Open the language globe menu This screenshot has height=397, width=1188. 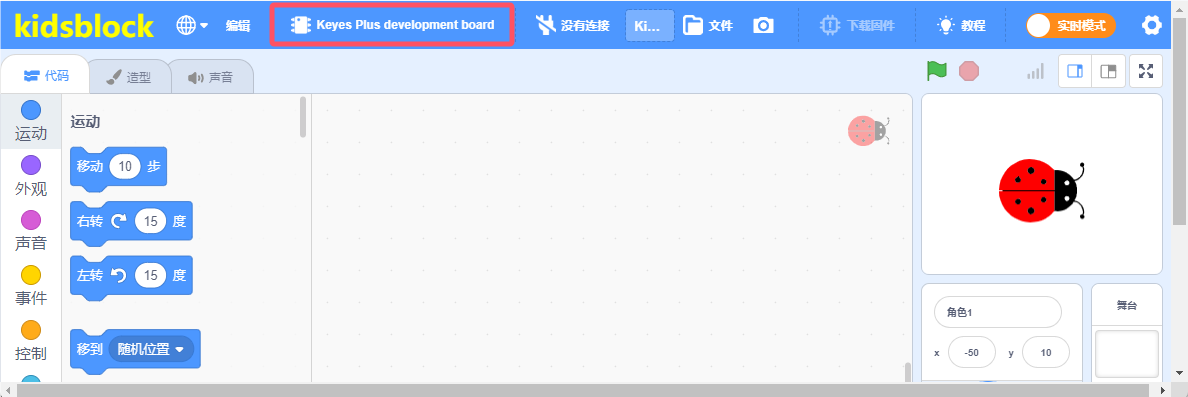click(x=192, y=26)
